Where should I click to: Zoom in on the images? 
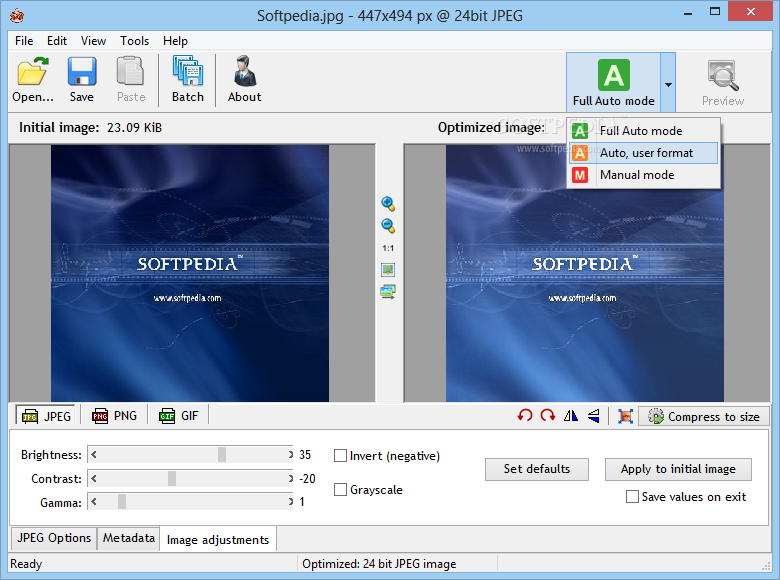[x=388, y=203]
